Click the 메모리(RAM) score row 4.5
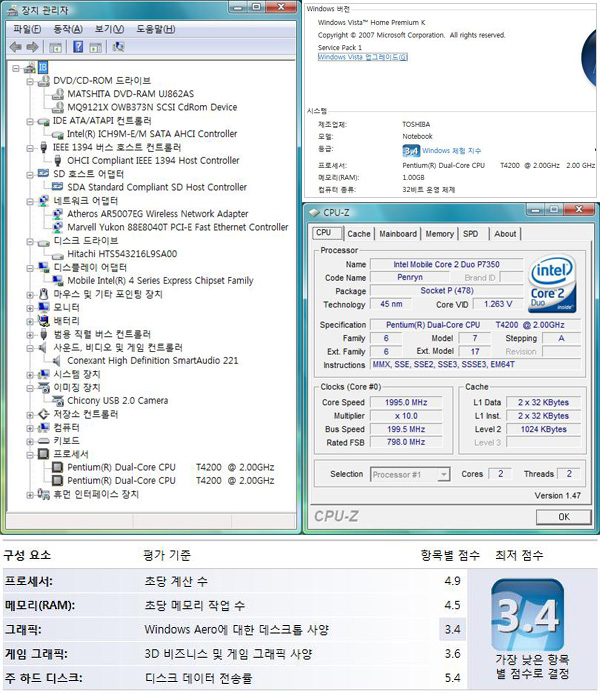The height and width of the screenshot is (694, 600). (235, 605)
